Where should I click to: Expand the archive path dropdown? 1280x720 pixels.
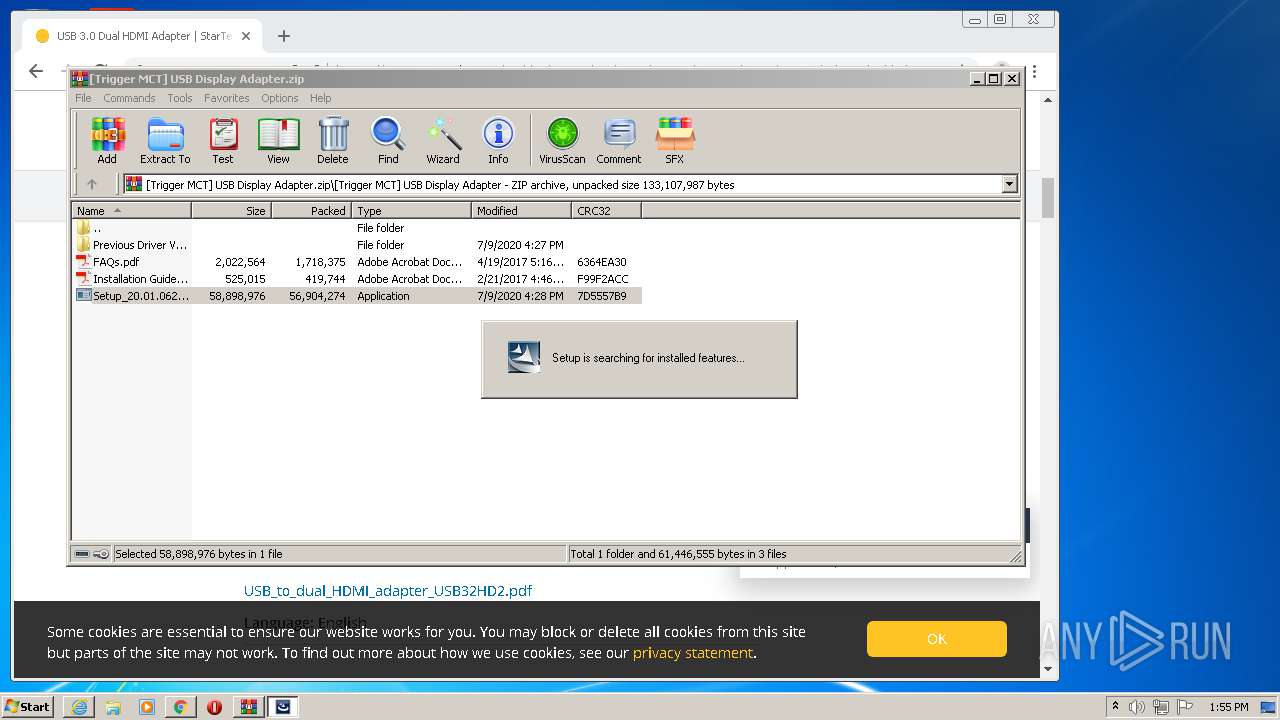click(1009, 184)
